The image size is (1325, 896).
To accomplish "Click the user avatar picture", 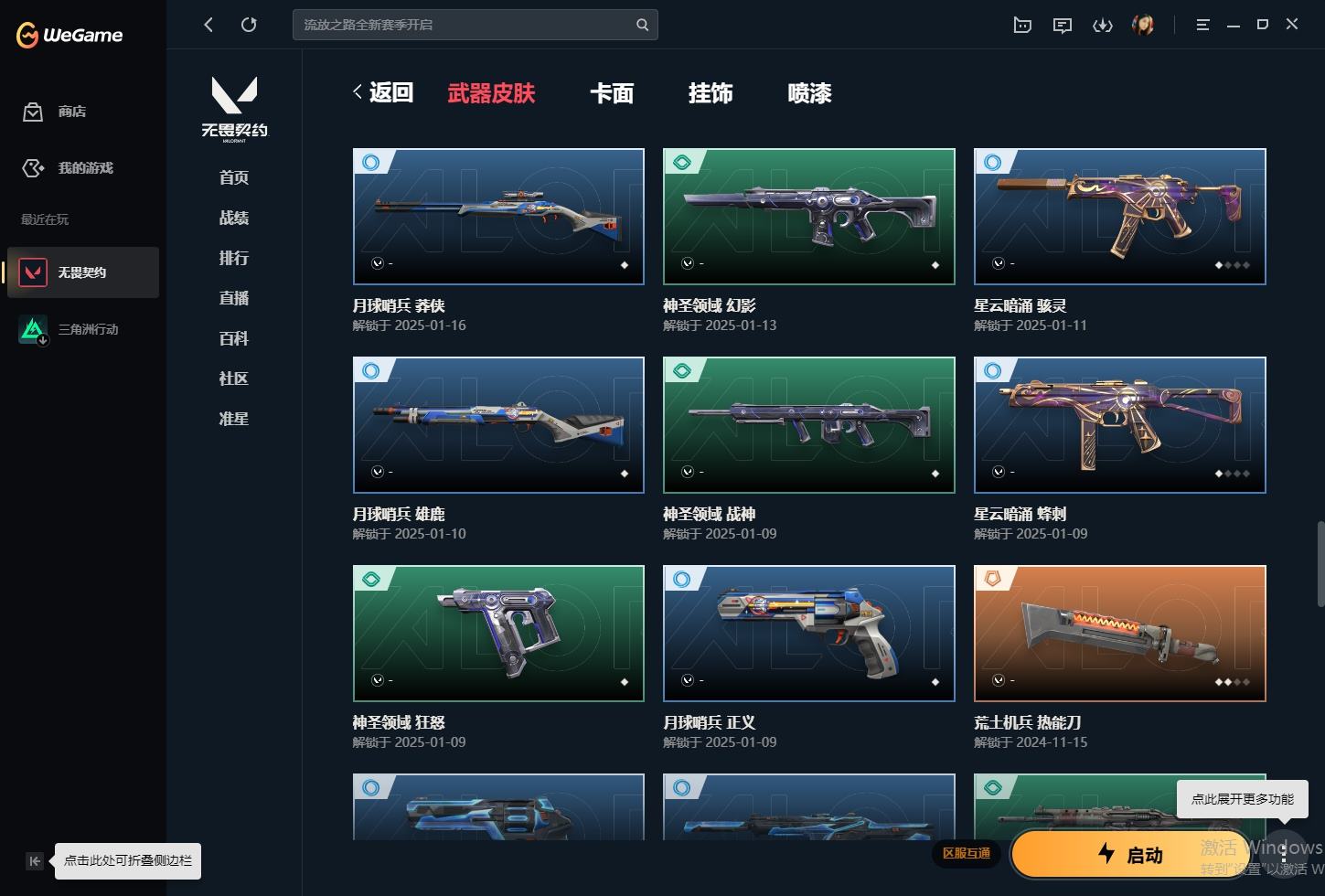I will pyautogui.click(x=1142, y=25).
